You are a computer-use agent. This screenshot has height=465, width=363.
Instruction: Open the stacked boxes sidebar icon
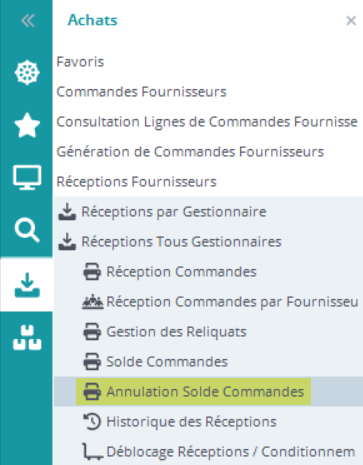(x=27, y=337)
